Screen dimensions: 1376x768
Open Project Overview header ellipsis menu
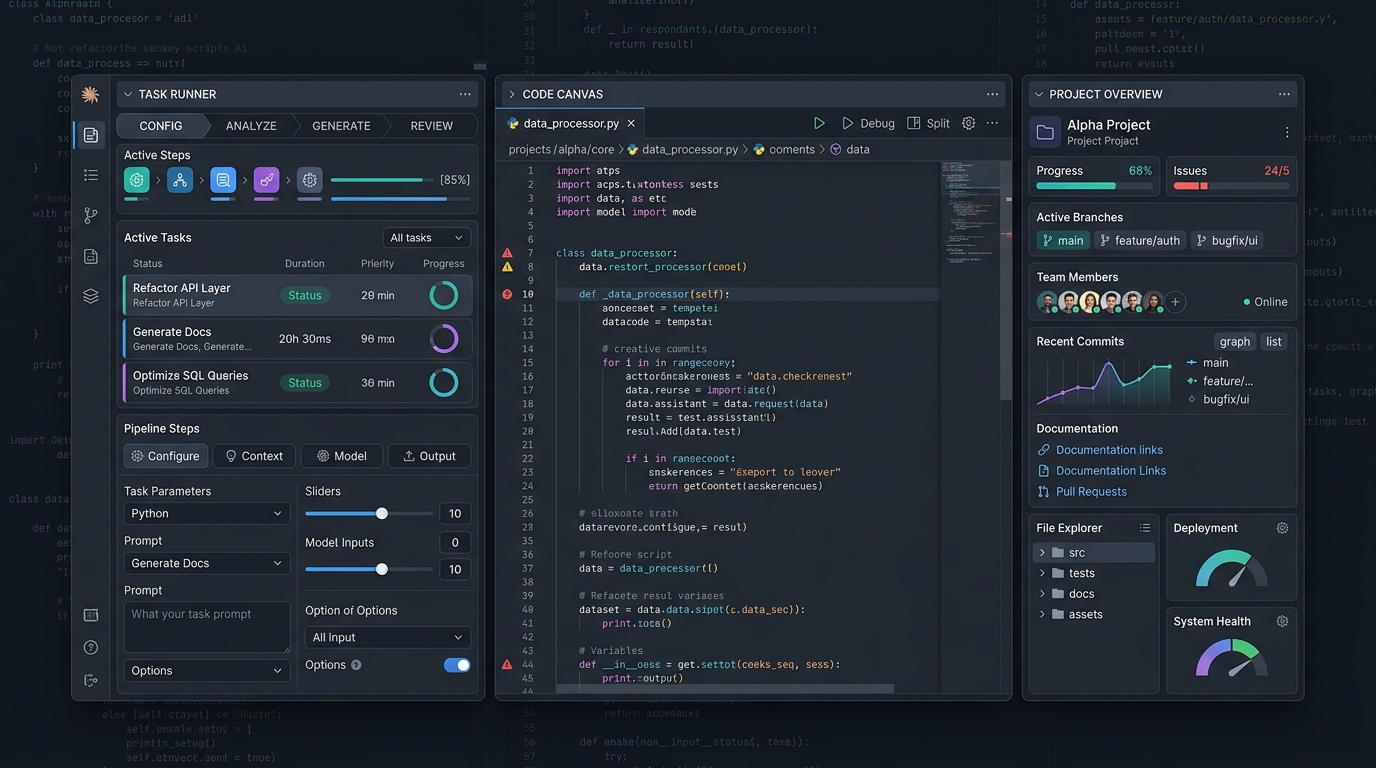[1284, 94]
